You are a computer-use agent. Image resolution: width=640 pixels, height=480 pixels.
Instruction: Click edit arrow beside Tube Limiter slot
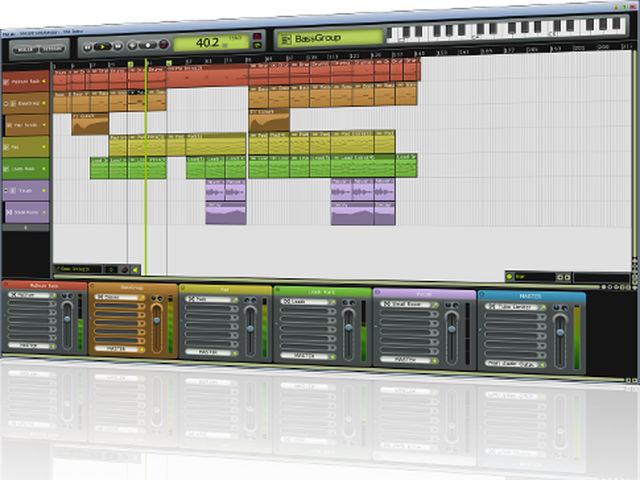coord(542,307)
